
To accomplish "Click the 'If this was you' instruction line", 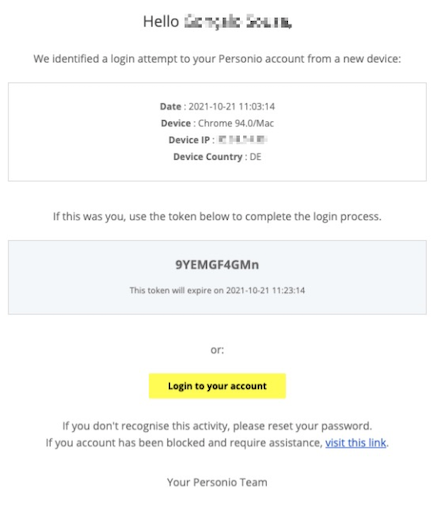I will click(217, 217).
